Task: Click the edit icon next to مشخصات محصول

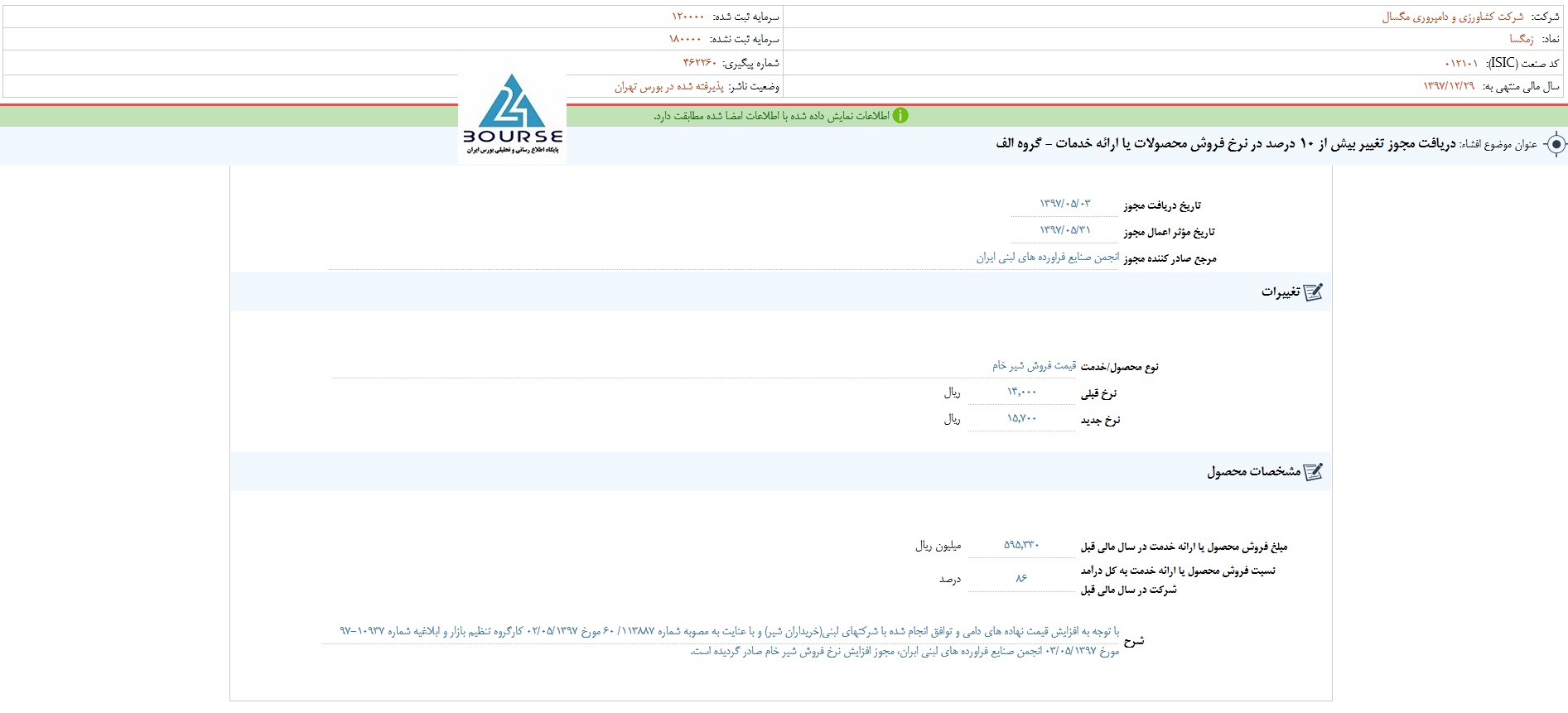Action: click(x=1314, y=472)
